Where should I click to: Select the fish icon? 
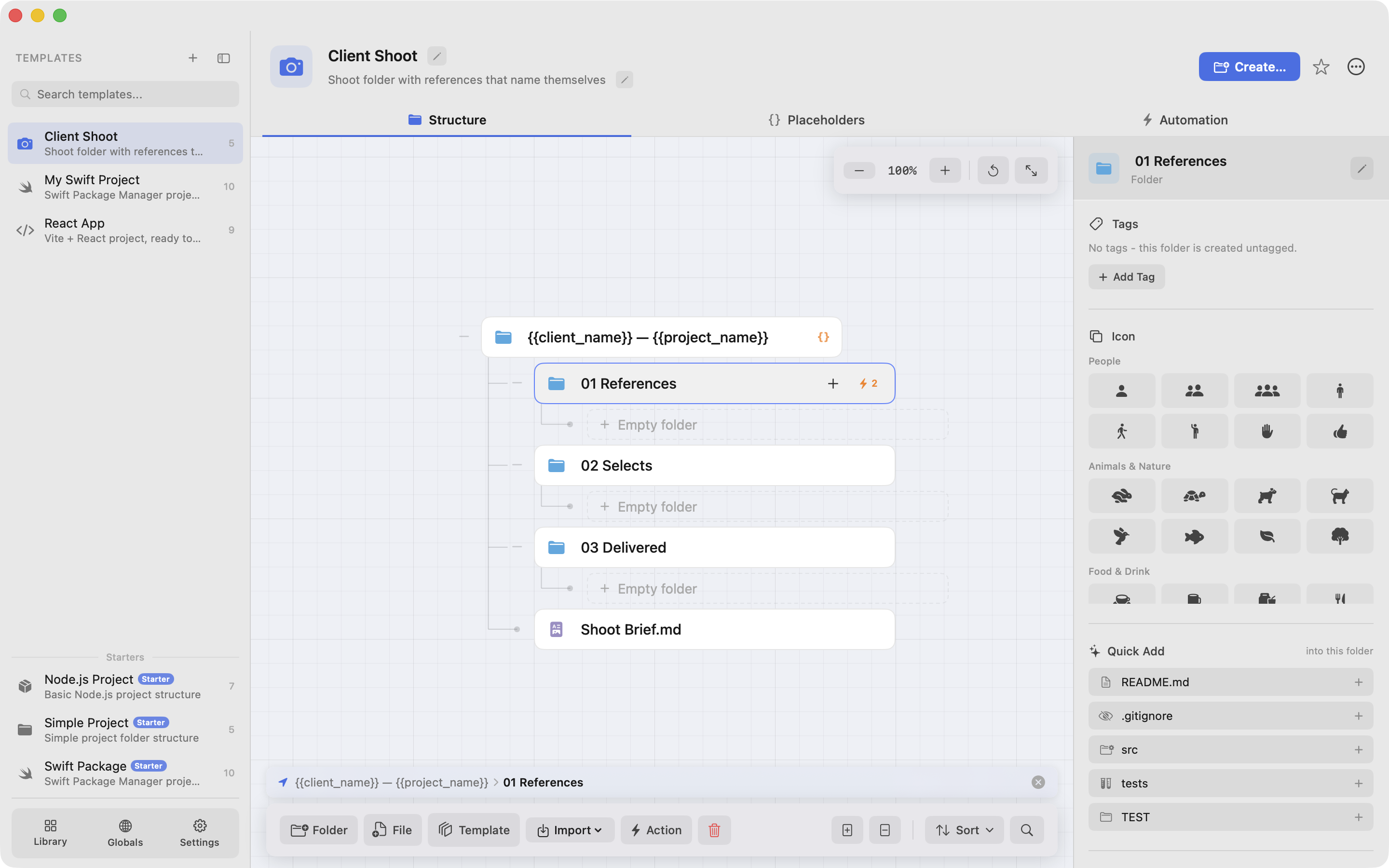pyautogui.click(x=1195, y=536)
